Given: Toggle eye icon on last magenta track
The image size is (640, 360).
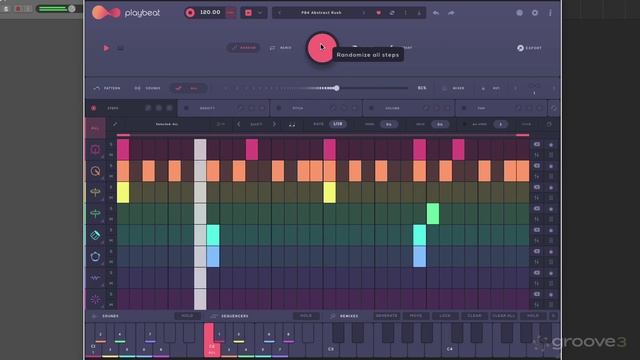Looking at the screenshot, I should [x=537, y=294].
